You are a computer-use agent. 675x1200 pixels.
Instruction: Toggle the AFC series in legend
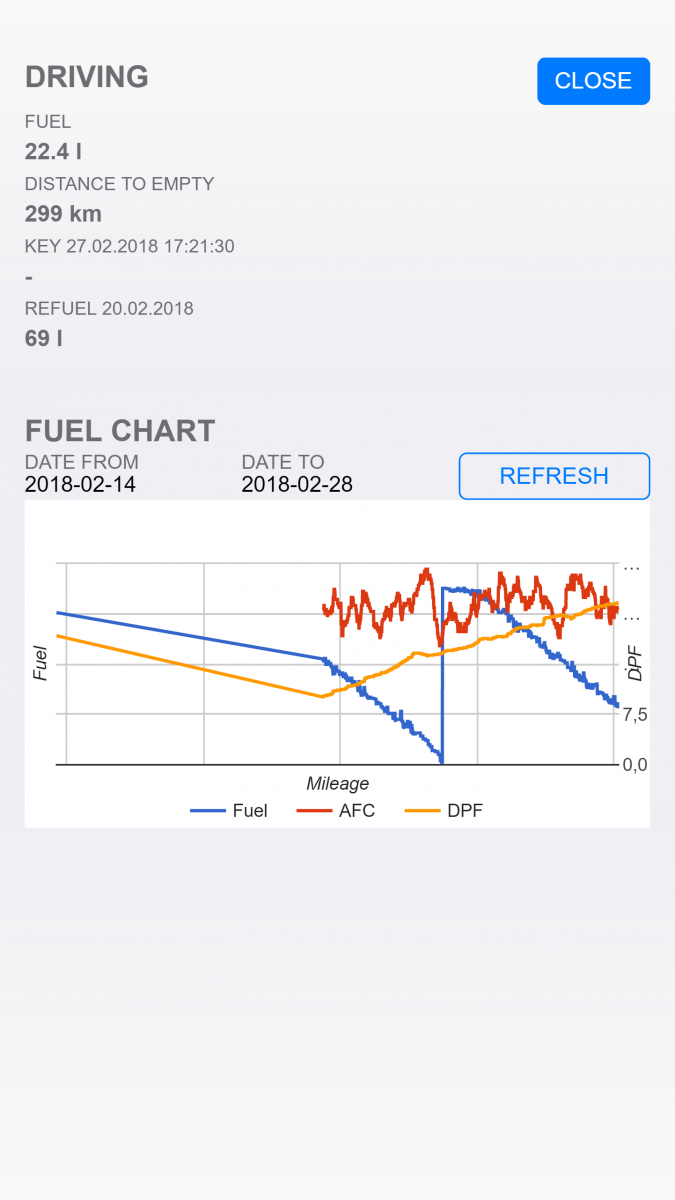[357, 811]
